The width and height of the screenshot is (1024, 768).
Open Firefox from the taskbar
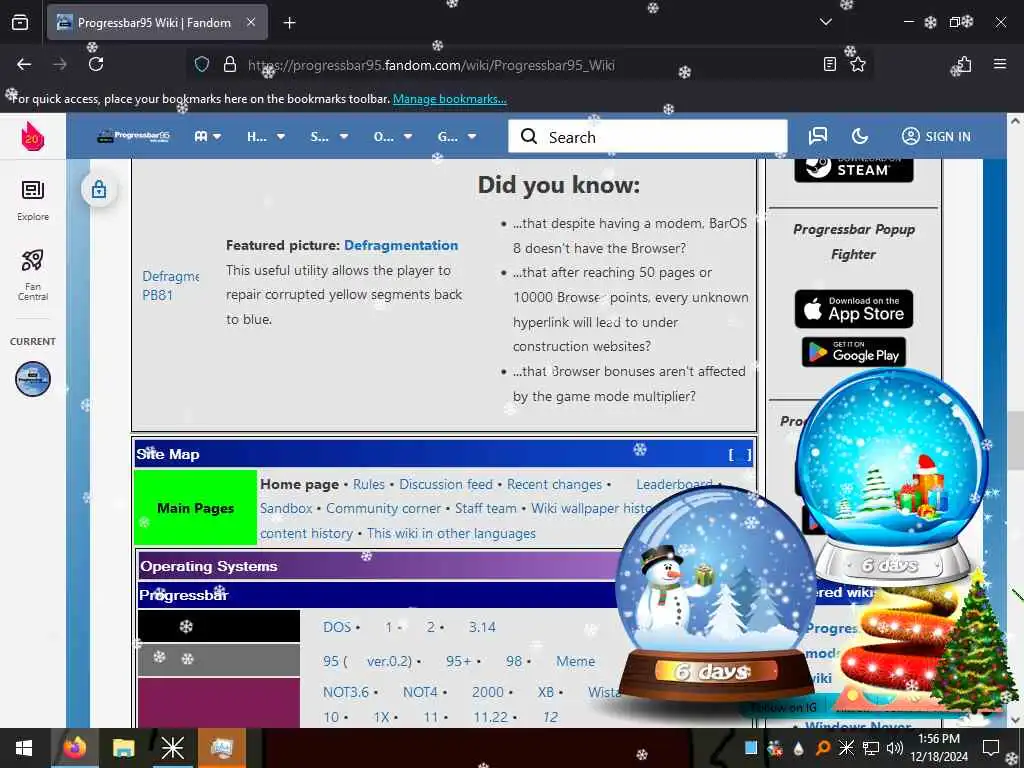(74, 748)
